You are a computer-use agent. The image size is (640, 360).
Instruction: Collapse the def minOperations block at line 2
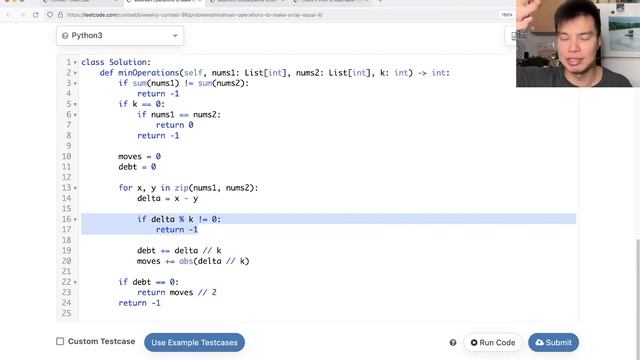(x=75, y=73)
